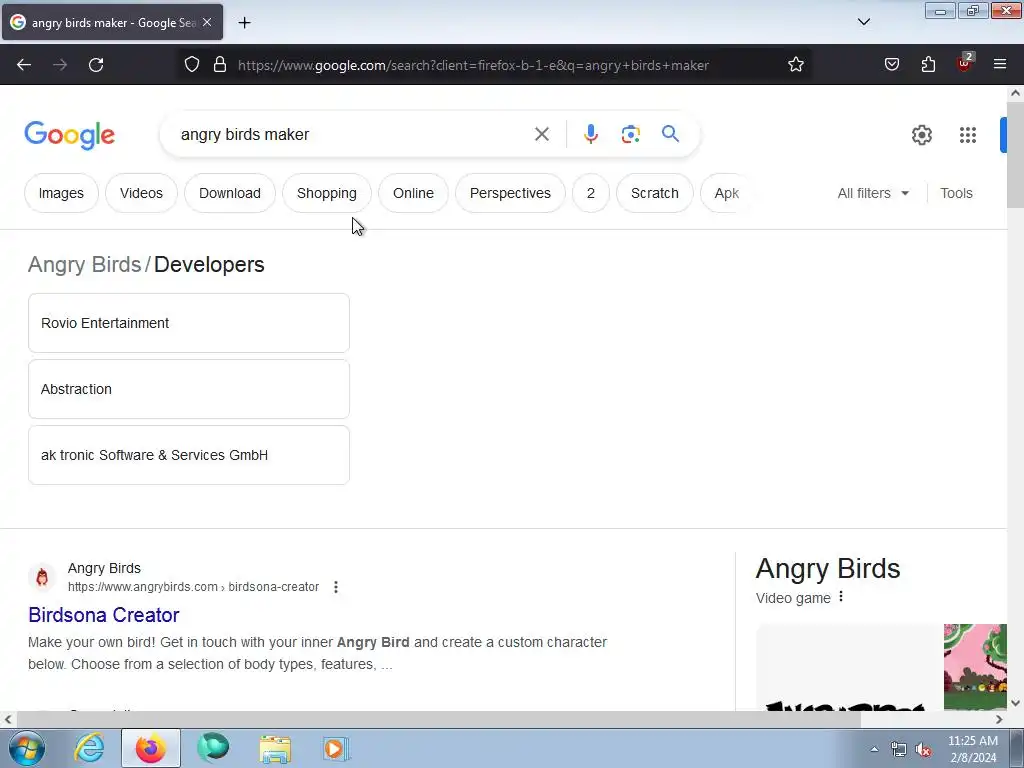Image resolution: width=1024 pixels, height=768 pixels.
Task: Click the vertical scrollbar down arrow
Action: (x=1015, y=703)
